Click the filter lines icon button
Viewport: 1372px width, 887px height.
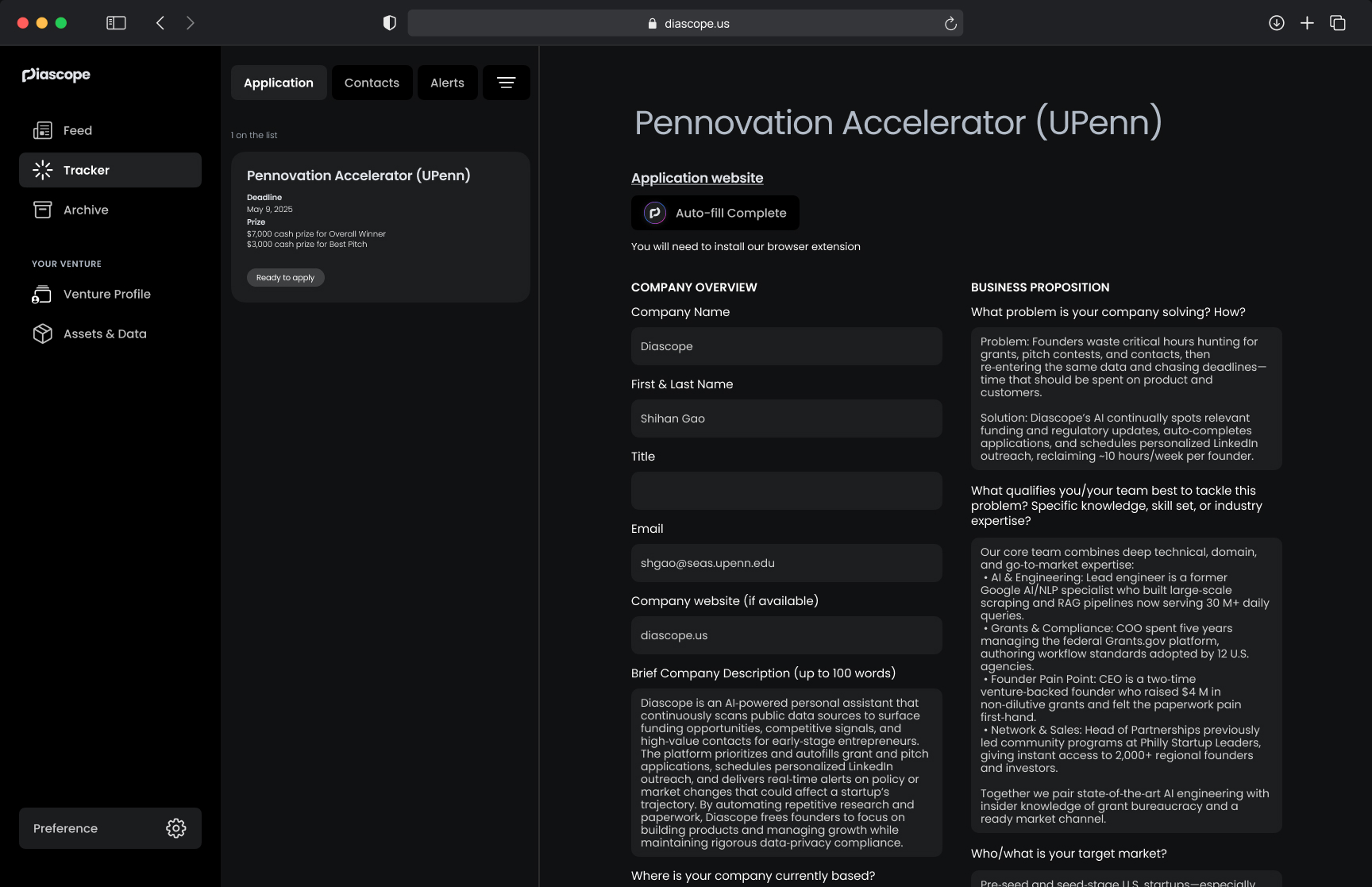507,83
